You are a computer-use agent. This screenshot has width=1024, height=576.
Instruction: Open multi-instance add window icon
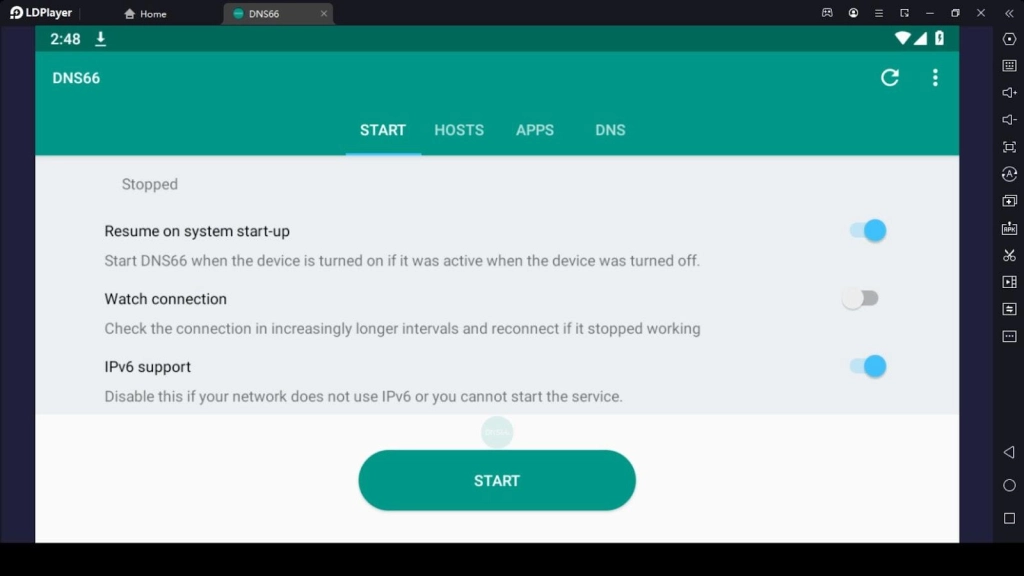[1009, 201]
